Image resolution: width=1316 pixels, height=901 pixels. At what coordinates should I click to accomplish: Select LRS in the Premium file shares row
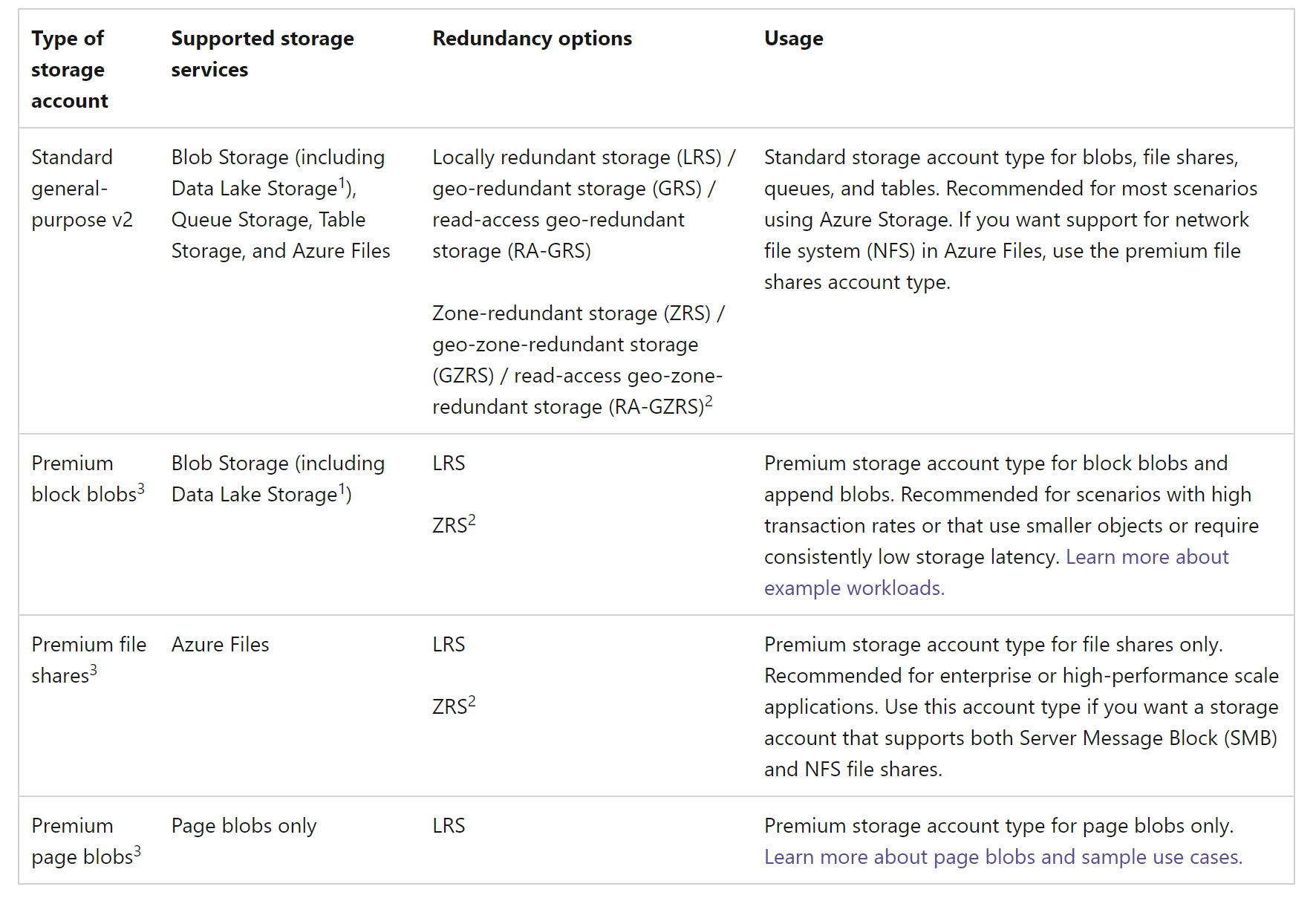coord(449,645)
